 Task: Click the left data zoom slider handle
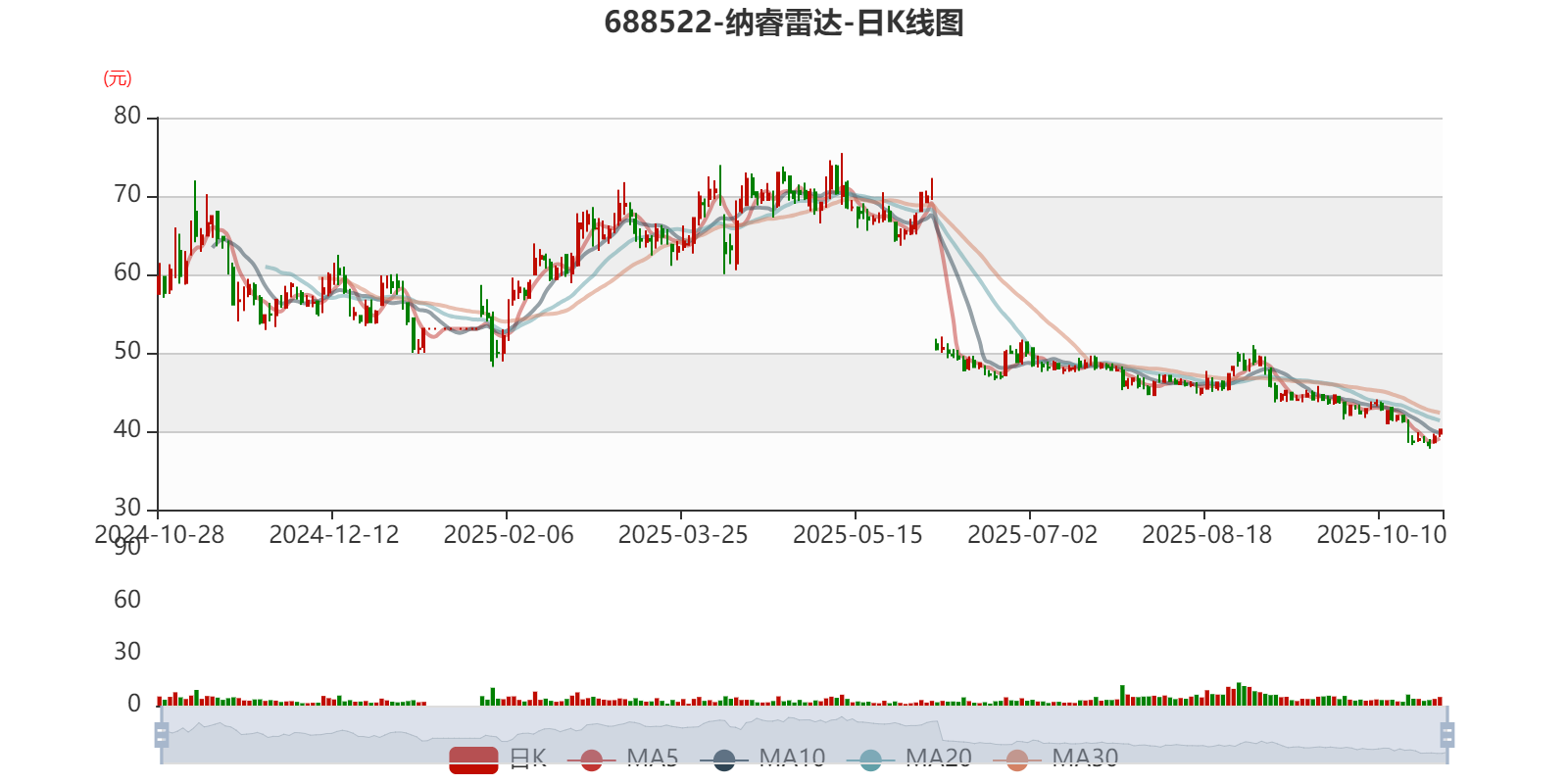click(162, 735)
